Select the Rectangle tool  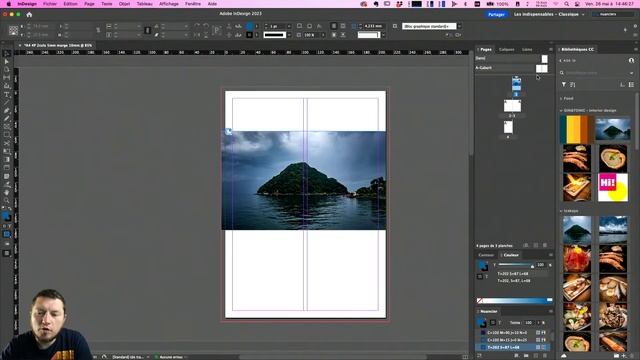point(7,135)
